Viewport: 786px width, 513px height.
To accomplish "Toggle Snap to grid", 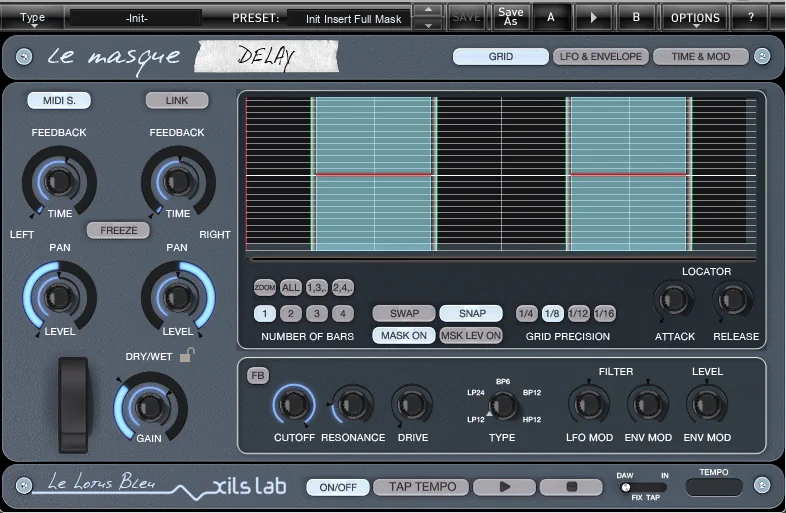I will point(471,313).
